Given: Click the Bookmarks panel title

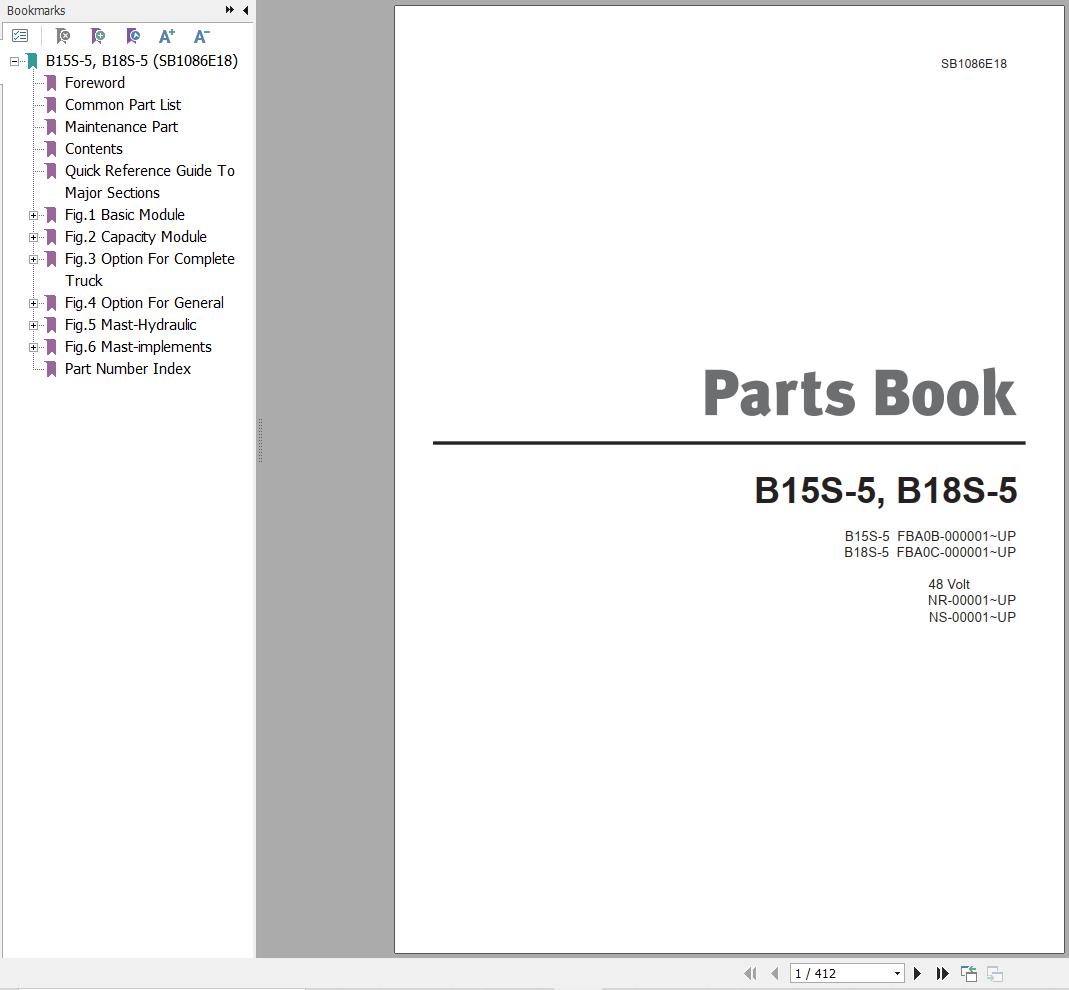Looking at the screenshot, I should tap(36, 10).
